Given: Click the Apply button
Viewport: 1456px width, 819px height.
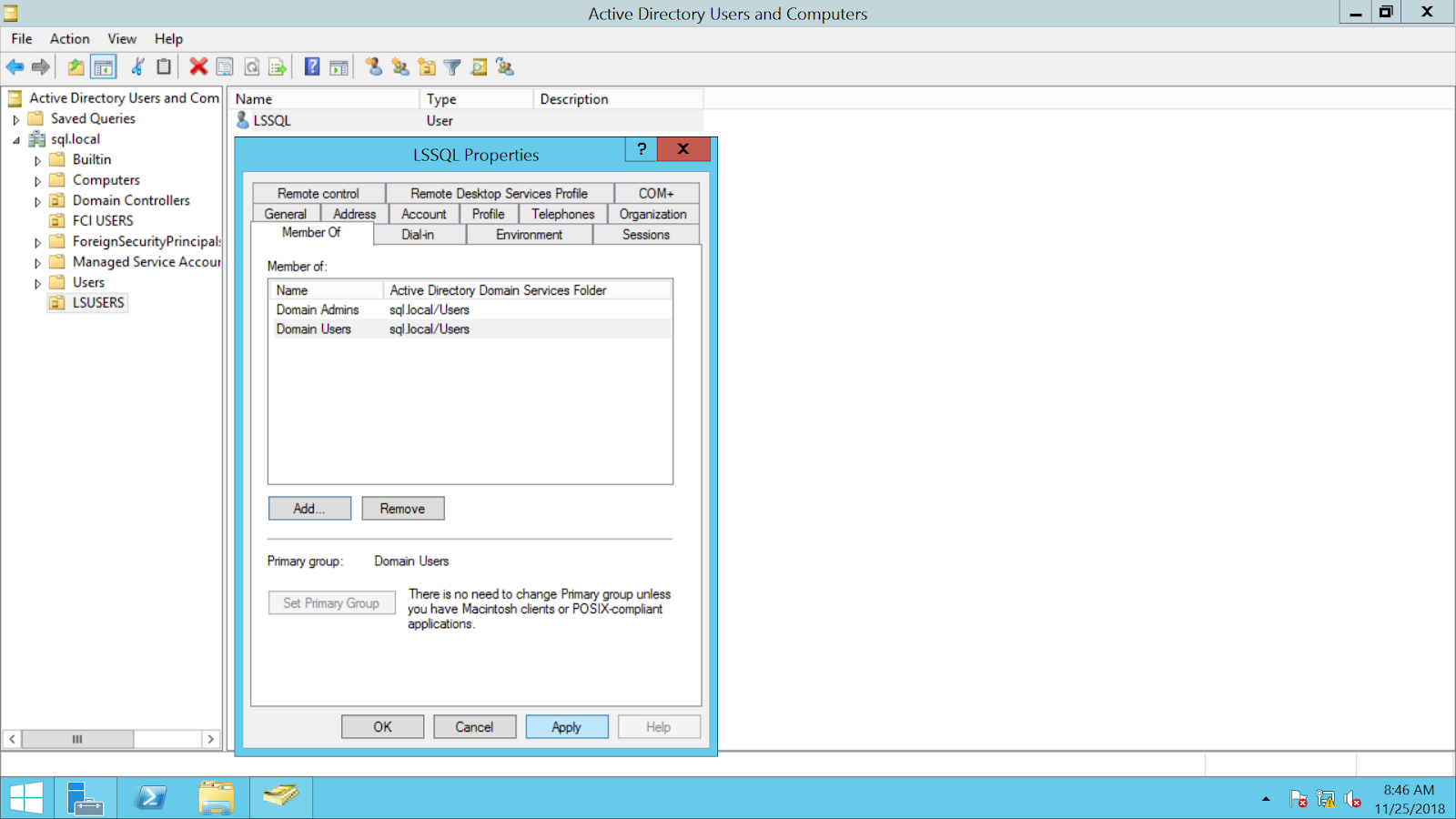Looking at the screenshot, I should 566,726.
